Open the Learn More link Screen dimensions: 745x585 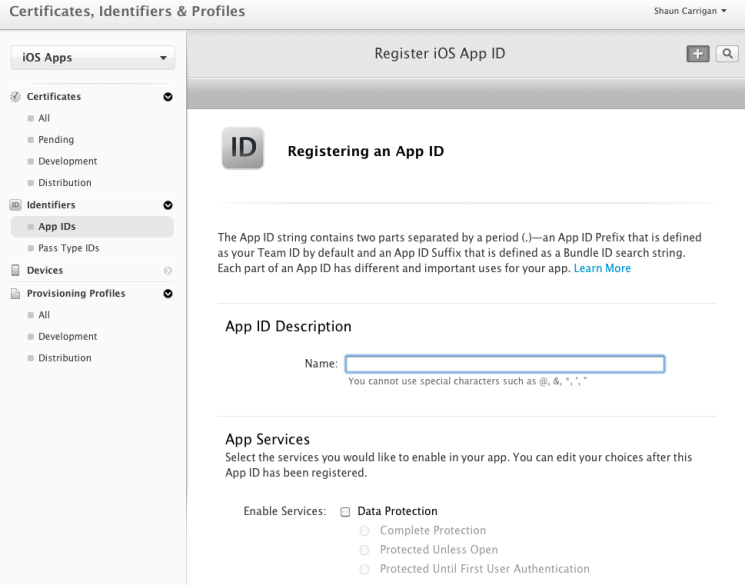pyautogui.click(x=602, y=269)
